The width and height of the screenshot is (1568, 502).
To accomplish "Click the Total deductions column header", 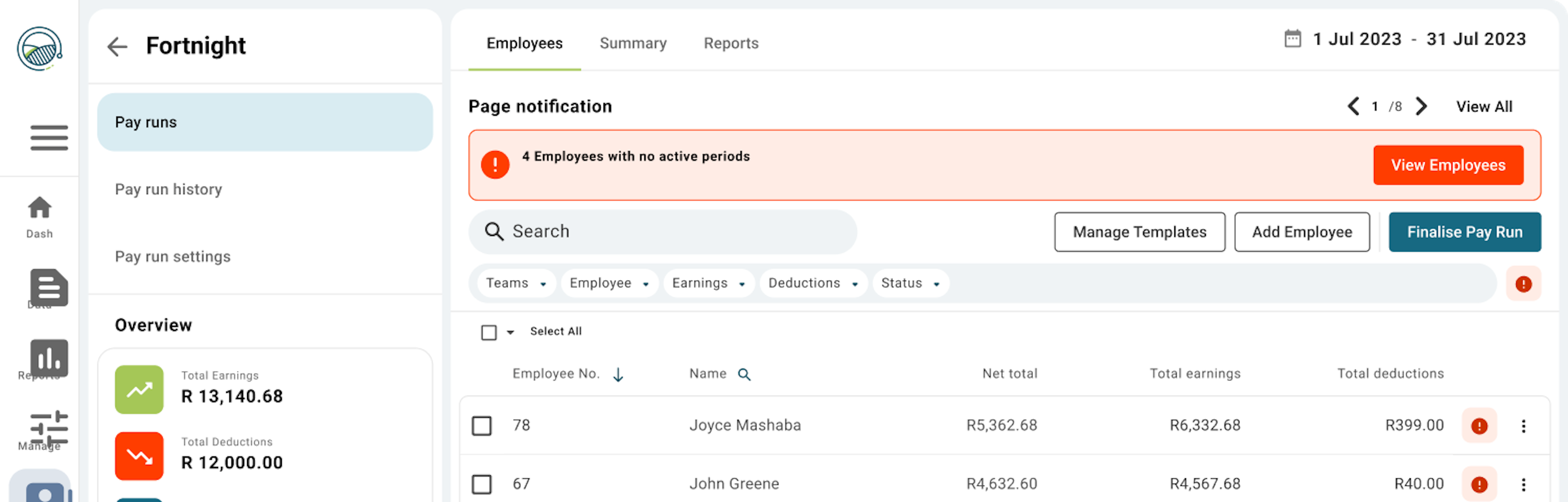I will point(1390,373).
